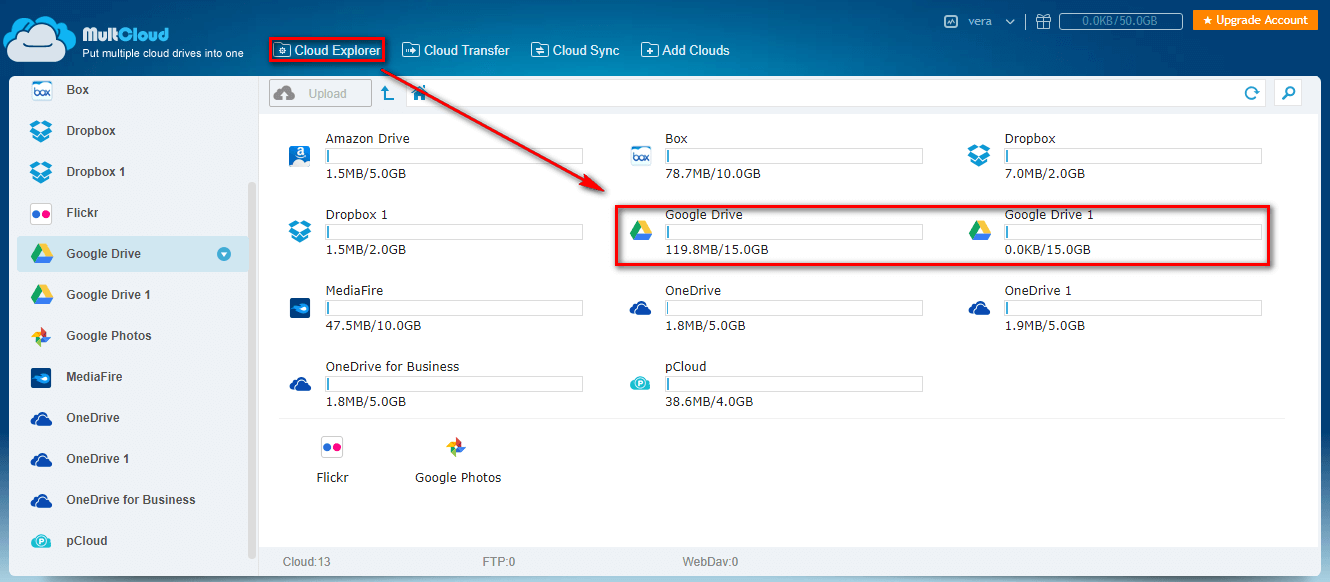Click the FTP:0 status entry
Viewport: 1330px width, 582px height.
[x=499, y=562]
